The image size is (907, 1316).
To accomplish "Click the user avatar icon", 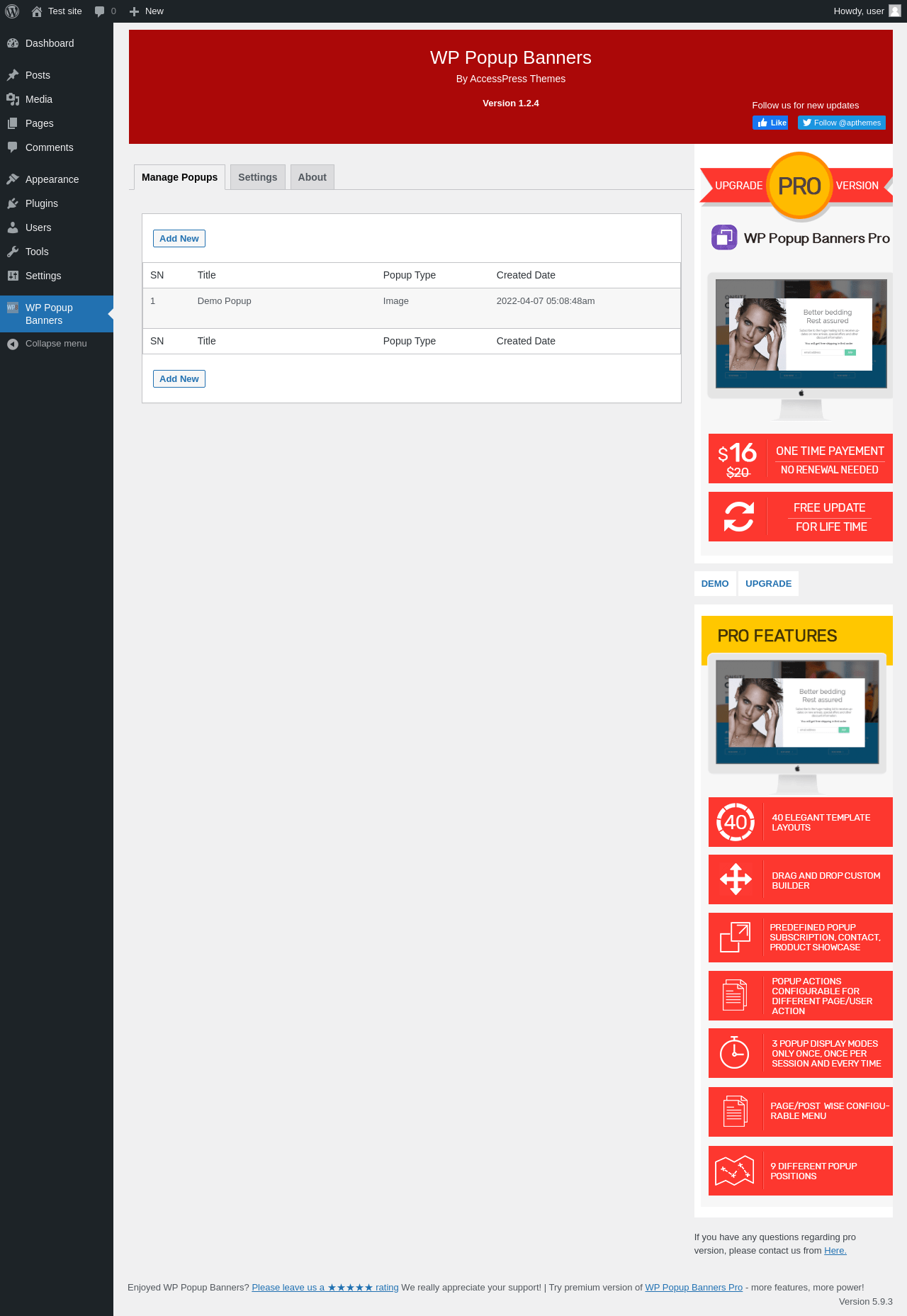I will 895,11.
